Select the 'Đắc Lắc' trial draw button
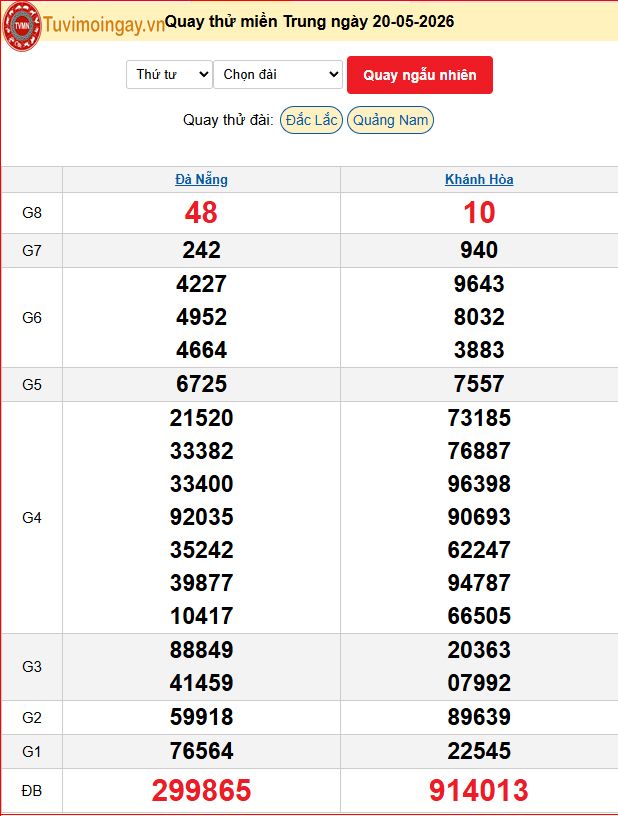The width and height of the screenshot is (618, 816). coord(311,120)
